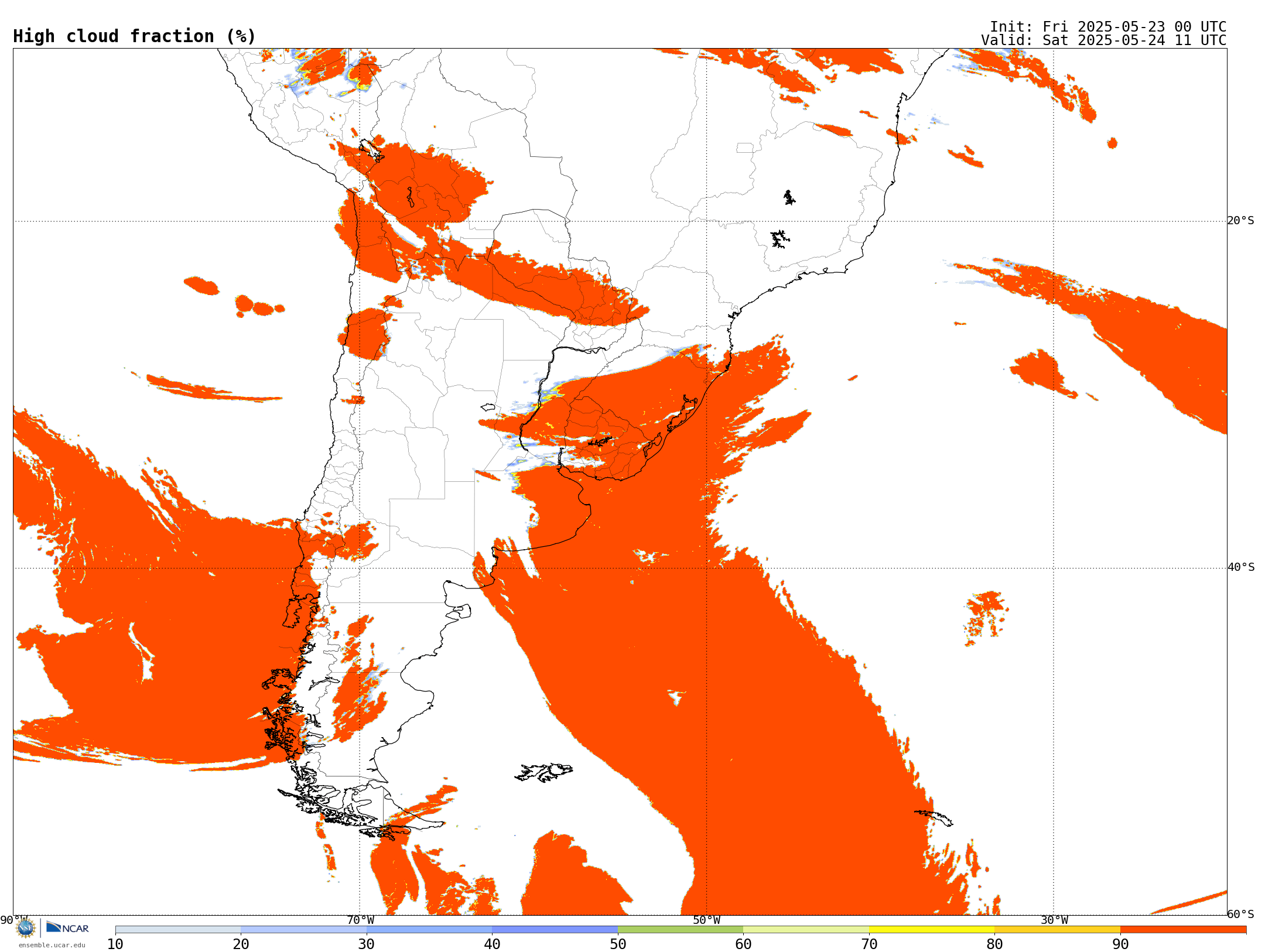Click the 30°W longitude label
The height and width of the screenshot is (952, 1265).
tap(1054, 920)
